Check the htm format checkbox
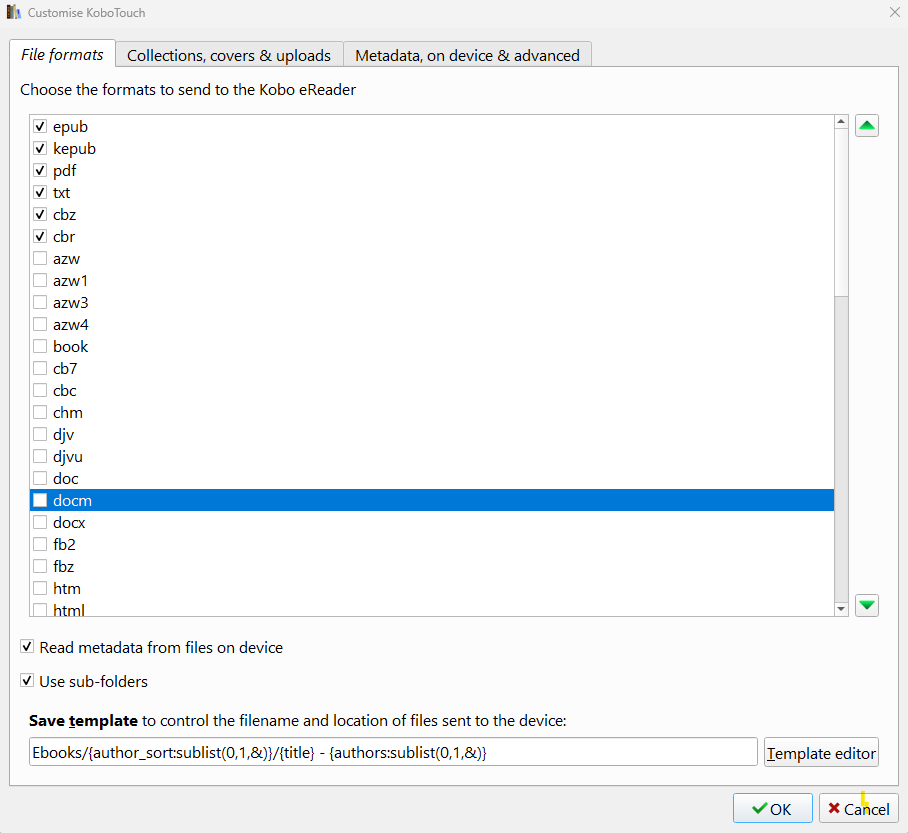The height and width of the screenshot is (833, 908). click(x=40, y=589)
